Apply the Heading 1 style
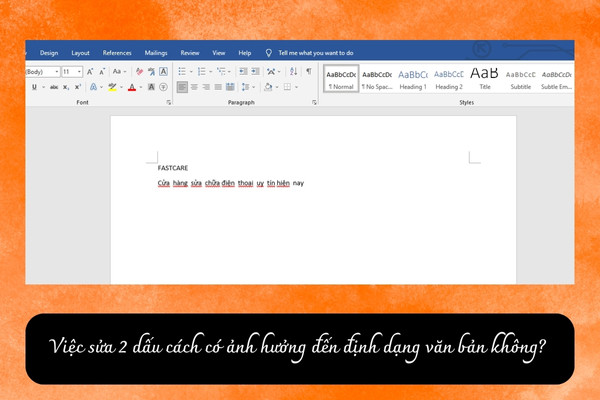This screenshot has height=400, width=600. point(413,78)
